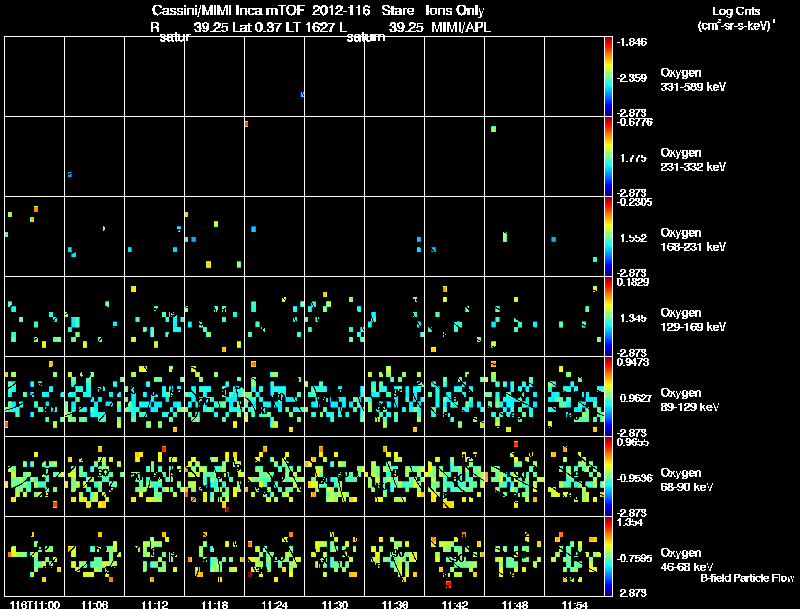Select the '11:30' time axis label
Image resolution: width=800 pixels, height=609 pixels.
(x=335, y=604)
